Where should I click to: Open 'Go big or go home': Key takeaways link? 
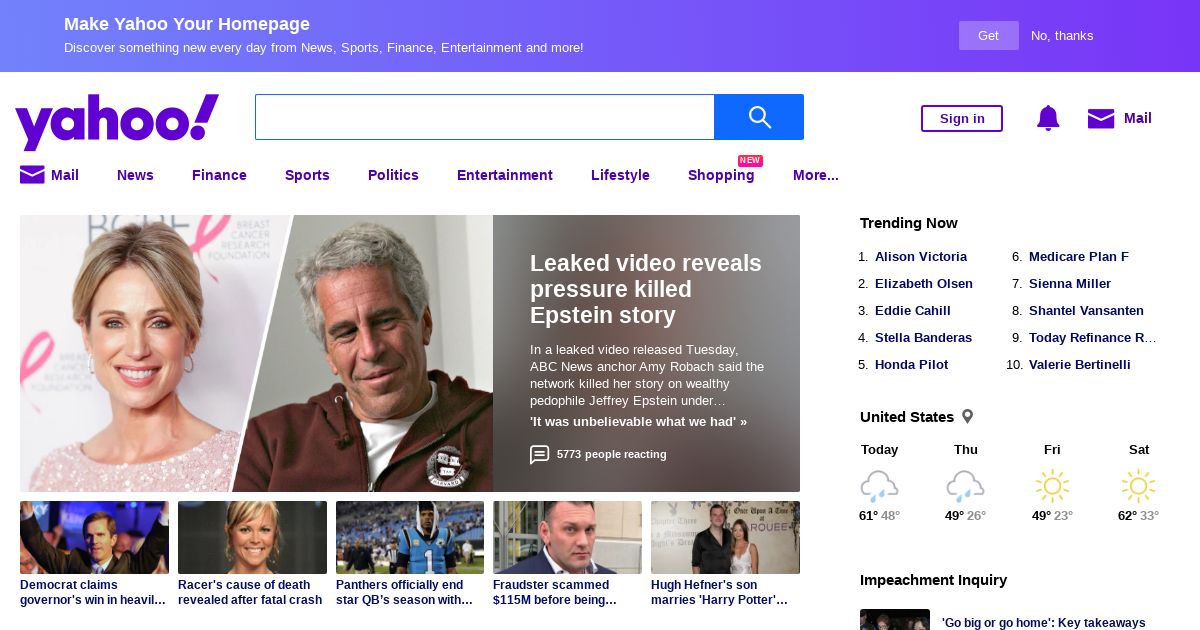coord(1044,623)
